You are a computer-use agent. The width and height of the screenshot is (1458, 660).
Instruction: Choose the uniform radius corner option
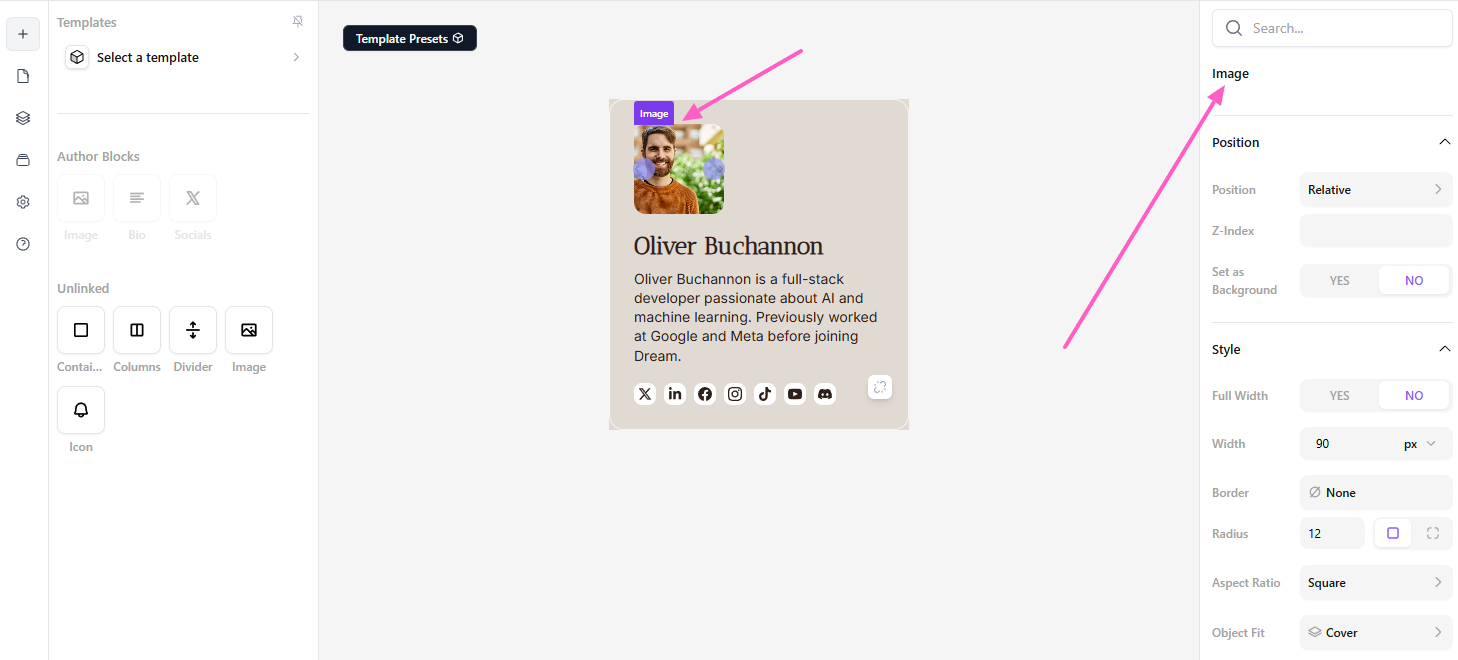[1393, 533]
